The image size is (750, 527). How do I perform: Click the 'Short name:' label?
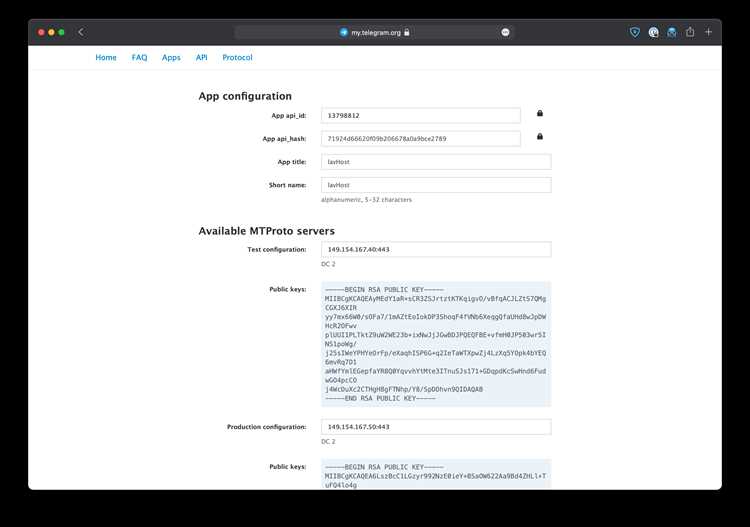coord(287,185)
